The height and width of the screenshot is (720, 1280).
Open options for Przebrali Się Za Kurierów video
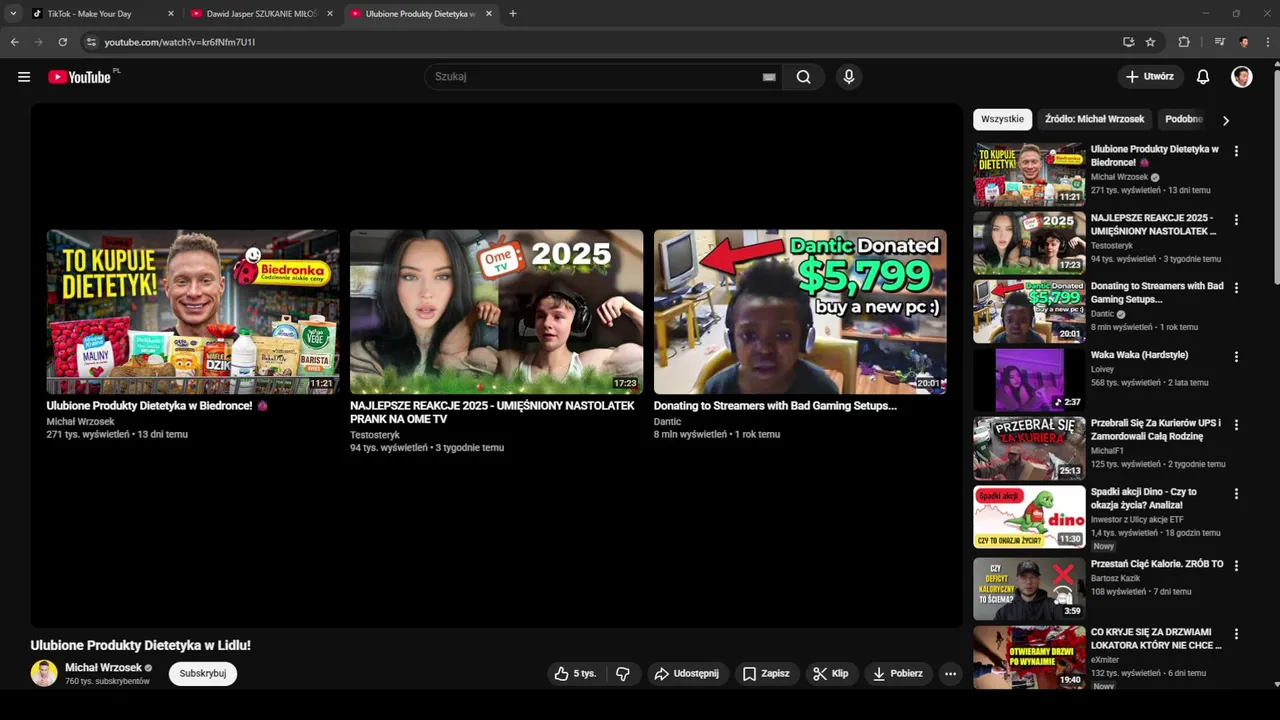tap(1236, 425)
